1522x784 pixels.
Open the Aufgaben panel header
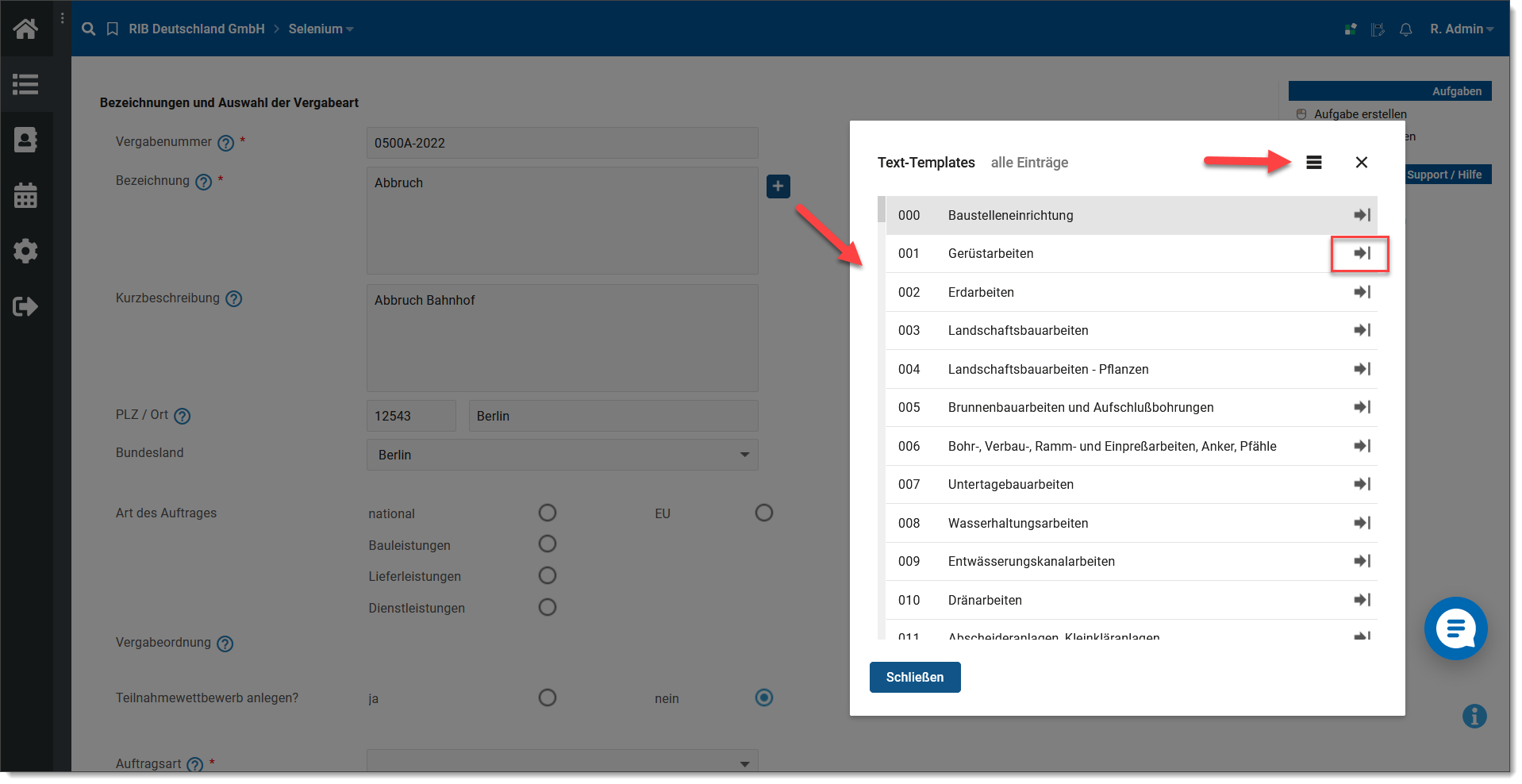point(1390,91)
